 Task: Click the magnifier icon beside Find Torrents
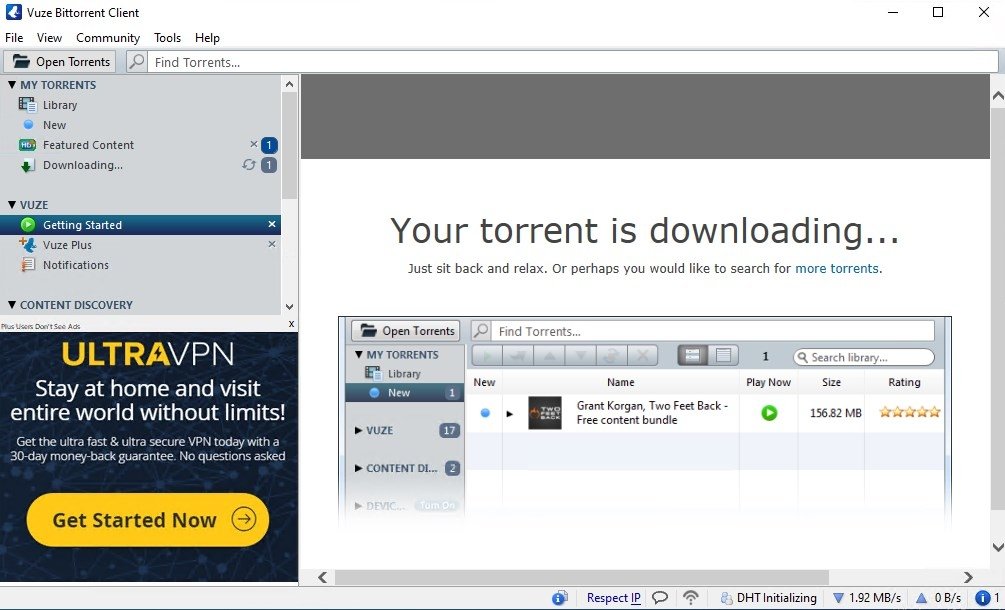coord(137,62)
